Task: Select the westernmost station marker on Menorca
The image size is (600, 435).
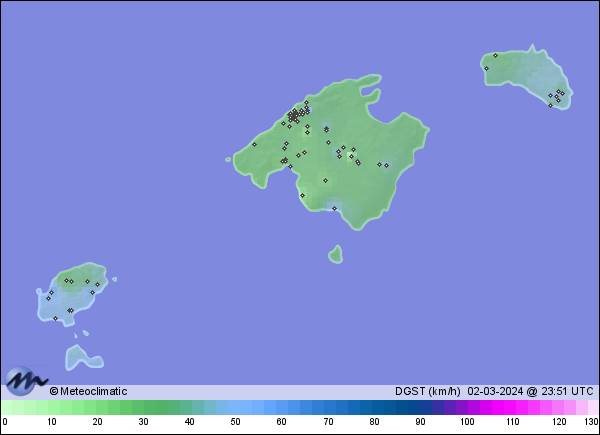Action: pos(486,68)
